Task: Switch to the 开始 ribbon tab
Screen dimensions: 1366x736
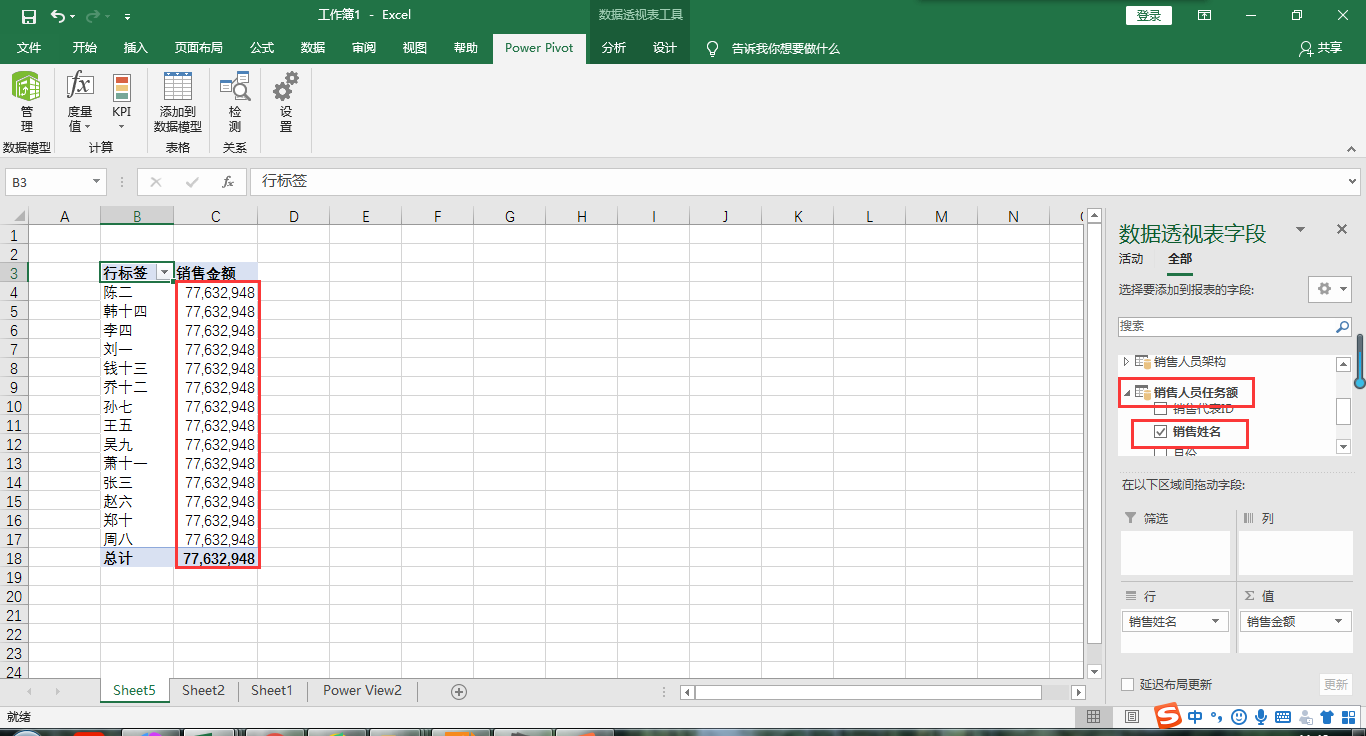Action: (x=85, y=48)
